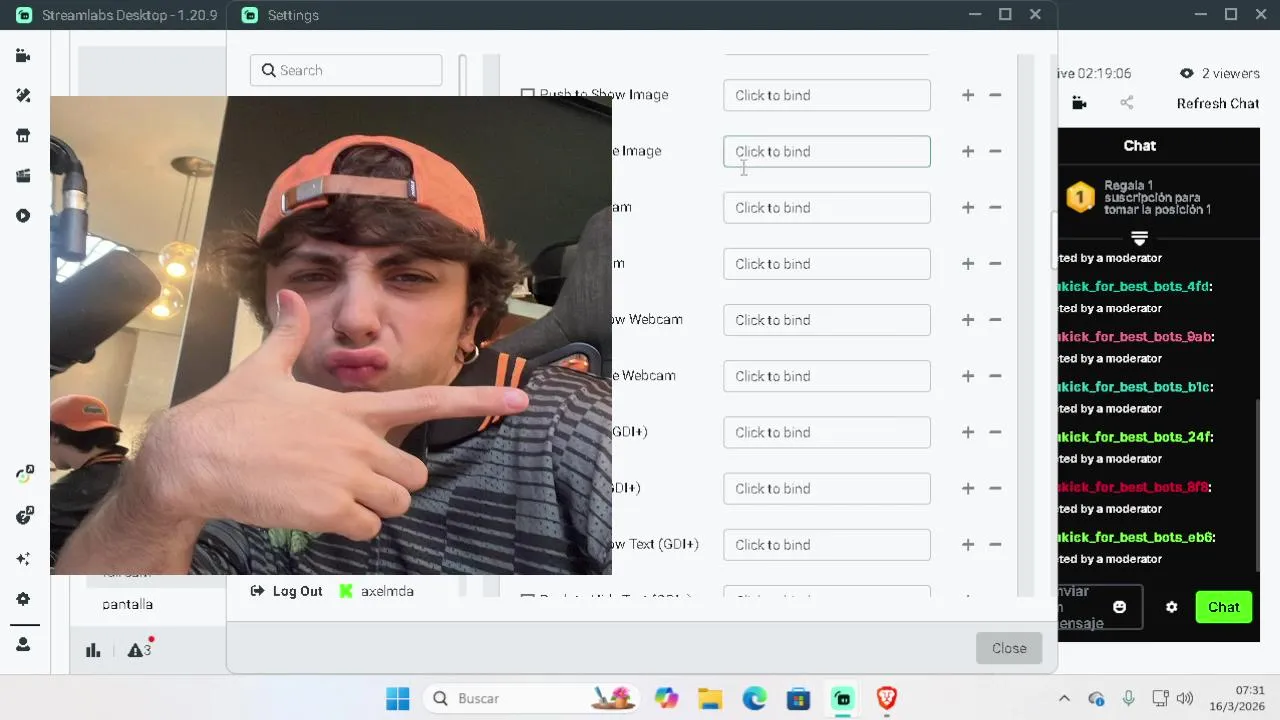This screenshot has width=1280, height=720.
Task: Click the Refresh Chat link
Action: point(1217,103)
